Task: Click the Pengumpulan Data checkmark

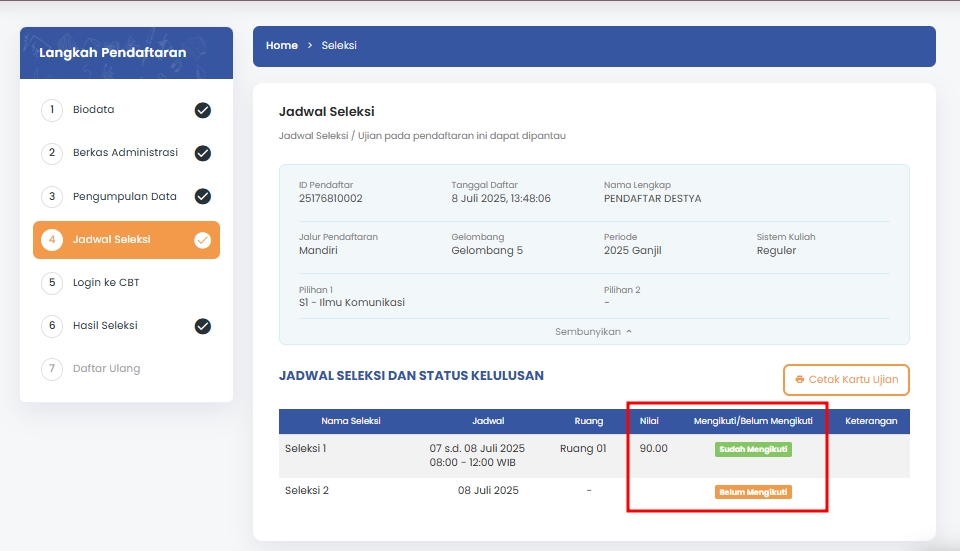Action: pos(203,197)
